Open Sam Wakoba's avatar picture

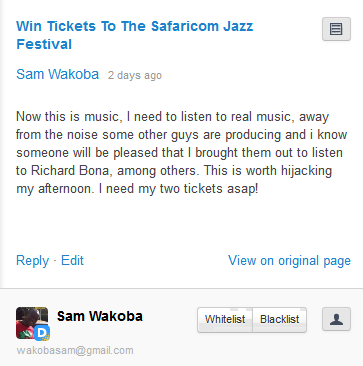[32, 323]
